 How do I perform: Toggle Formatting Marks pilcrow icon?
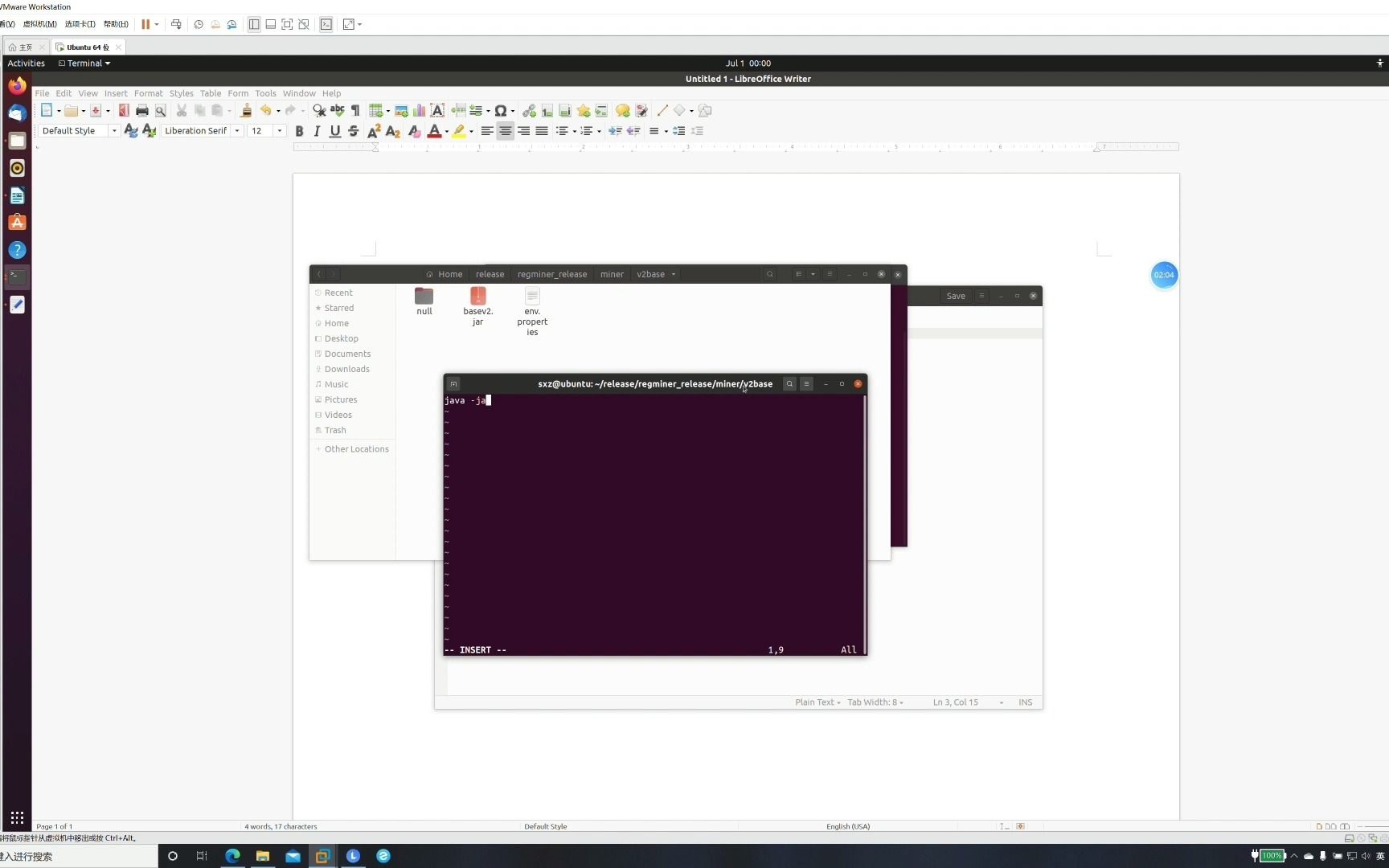355,111
